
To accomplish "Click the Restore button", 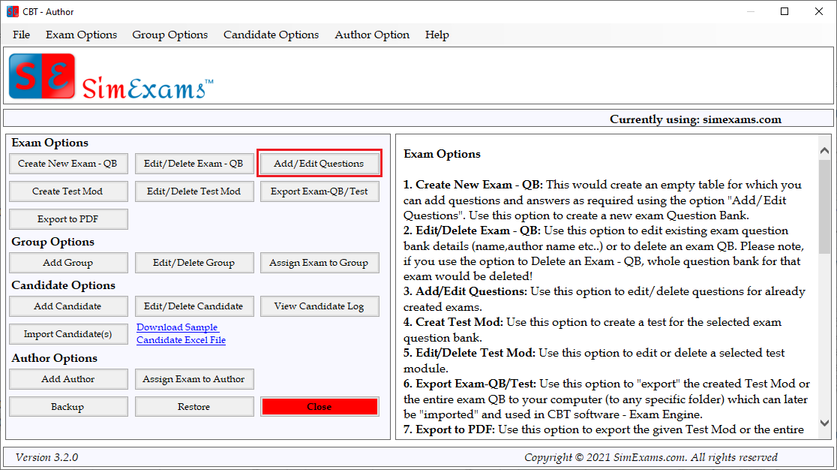I will [194, 407].
